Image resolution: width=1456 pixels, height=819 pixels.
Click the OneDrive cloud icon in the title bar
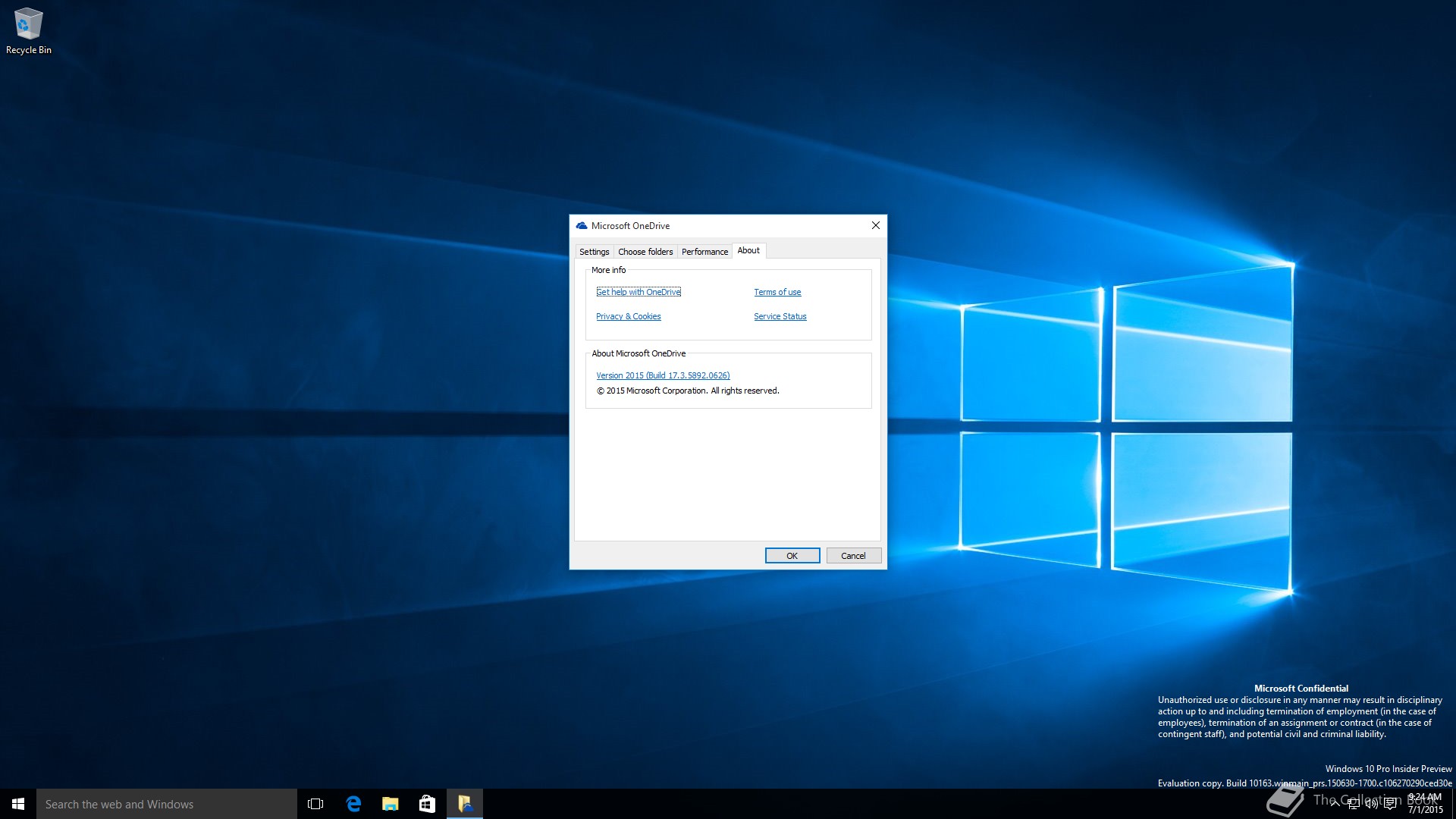point(582,226)
